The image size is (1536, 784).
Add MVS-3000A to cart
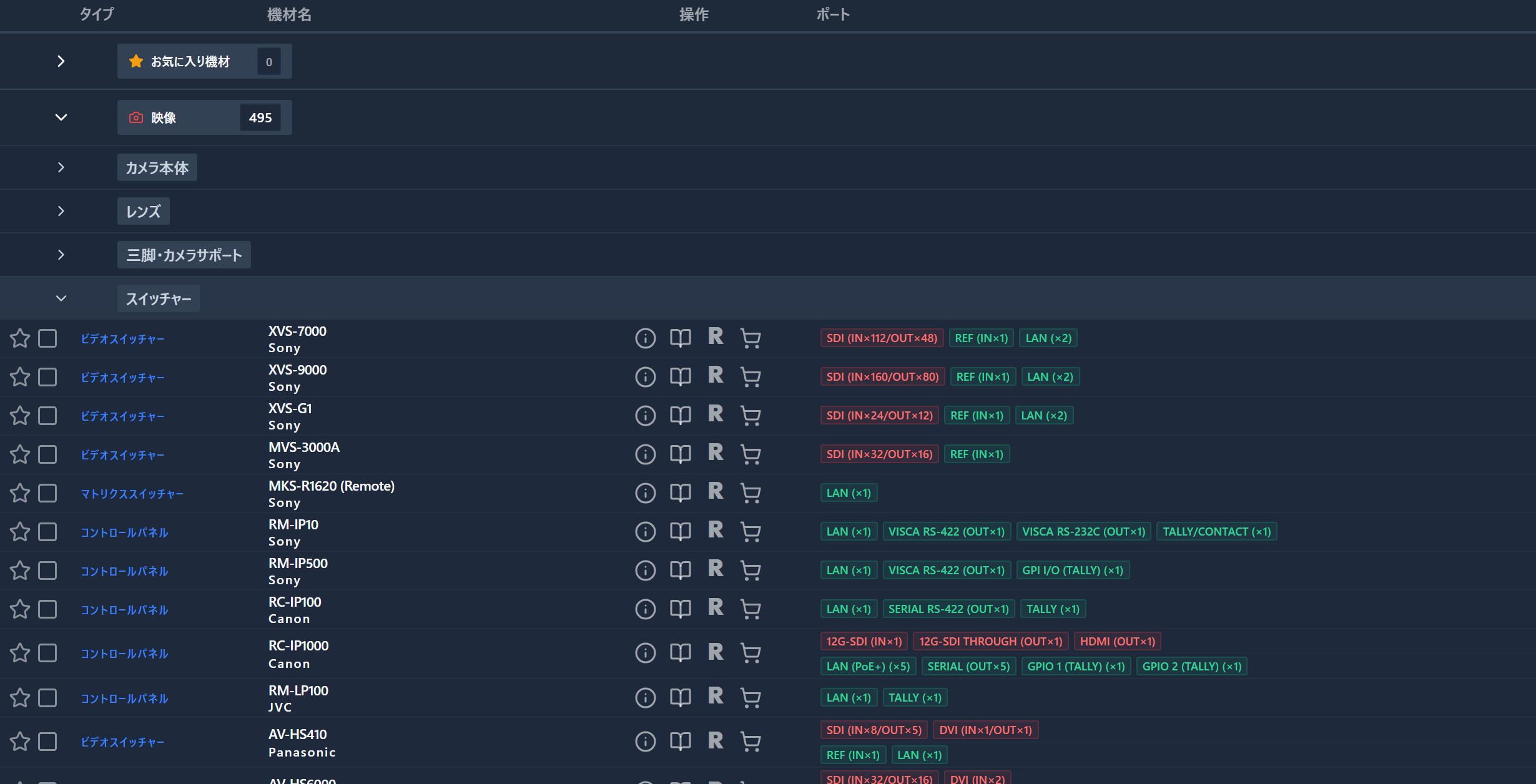tap(750, 454)
